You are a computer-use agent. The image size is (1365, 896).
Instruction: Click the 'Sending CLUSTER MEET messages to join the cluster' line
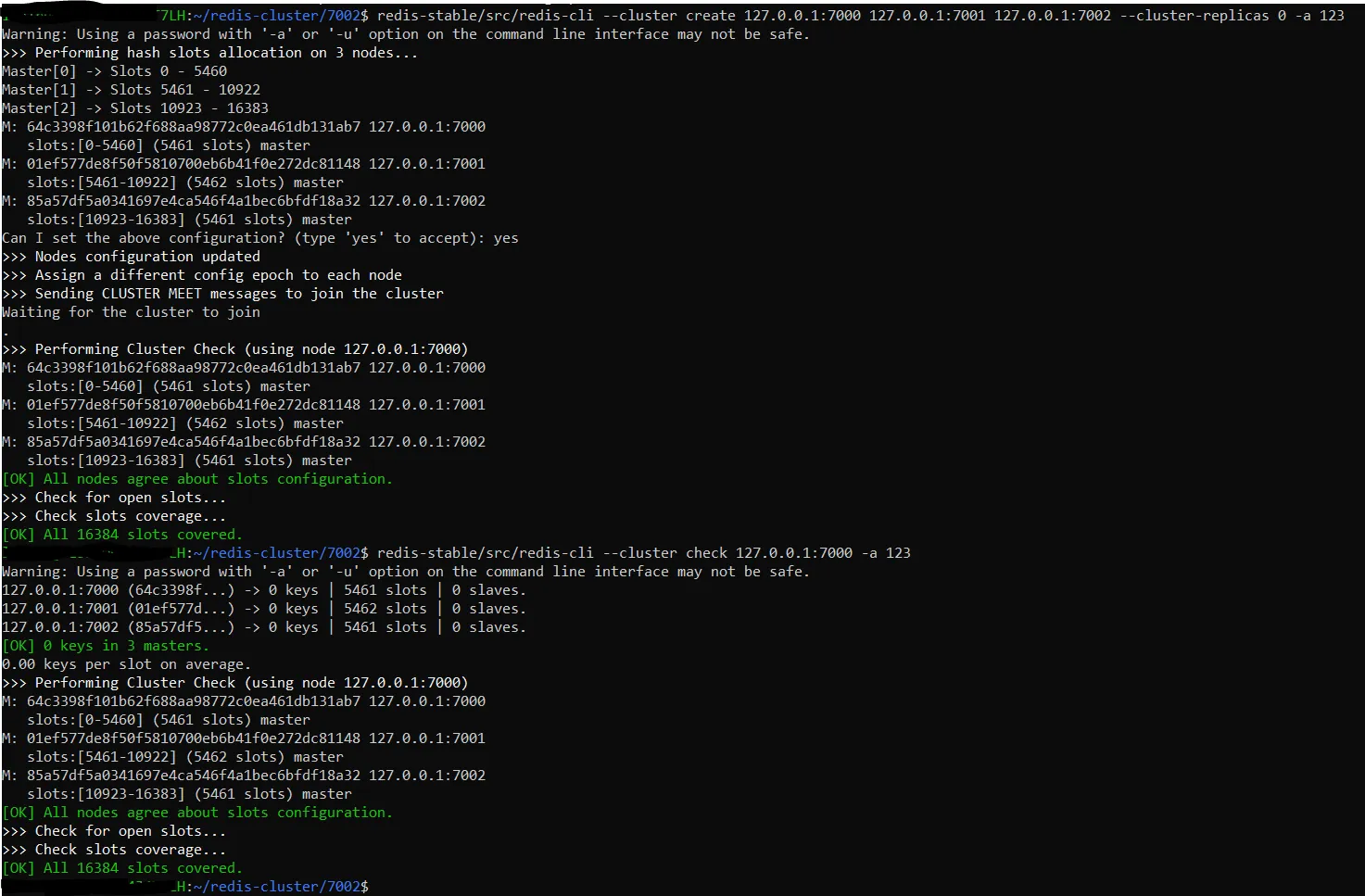222,294
